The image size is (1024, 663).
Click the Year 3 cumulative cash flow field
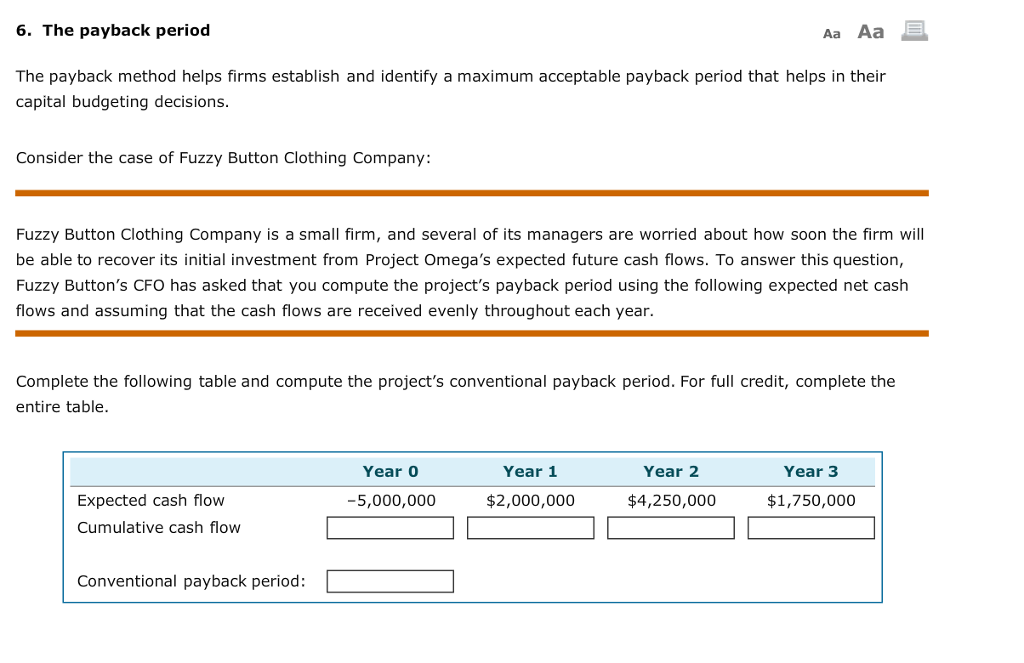pyautogui.click(x=811, y=527)
